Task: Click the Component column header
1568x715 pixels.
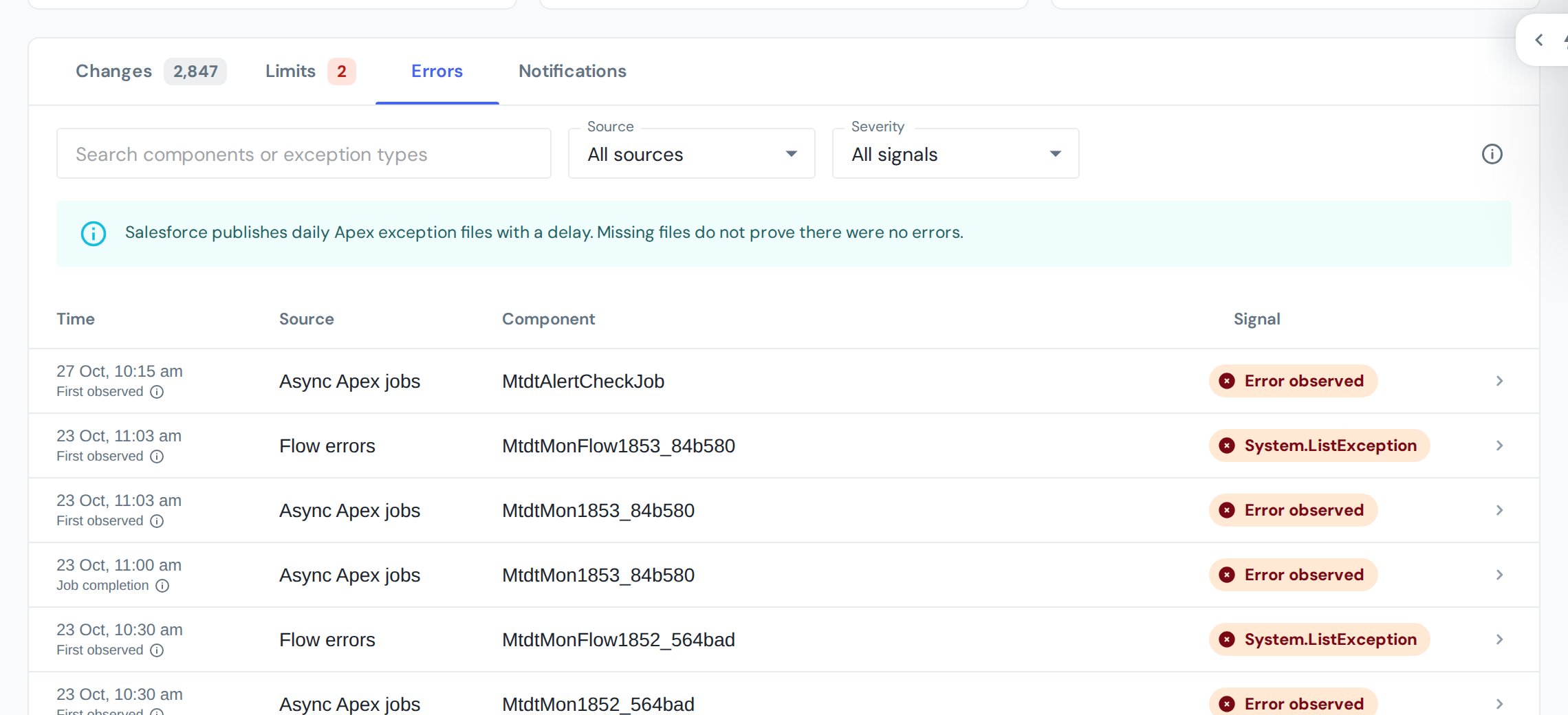Action: tap(548, 319)
